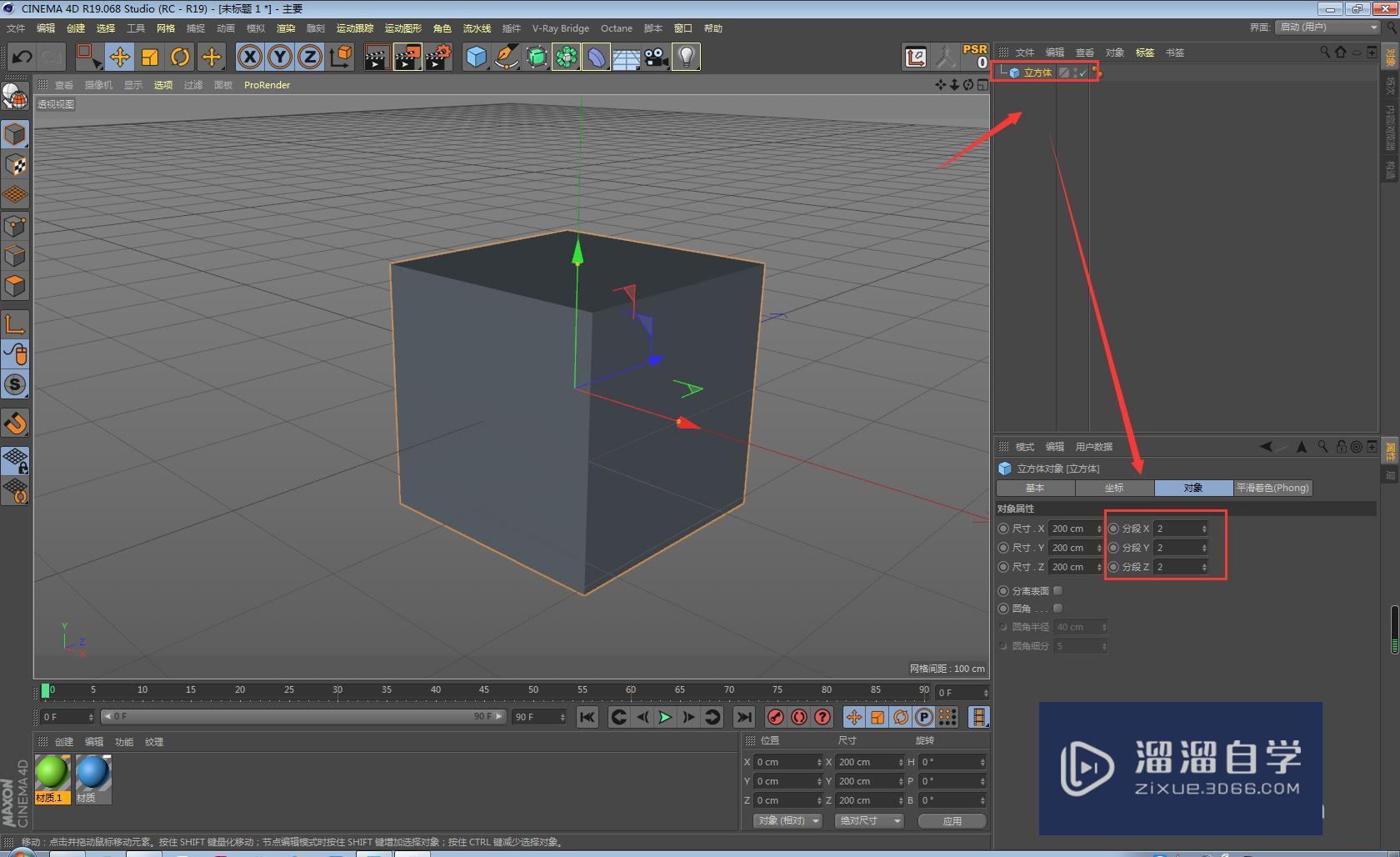
Task: Select the spline Pen tool icon
Action: pyautogui.click(x=506, y=57)
